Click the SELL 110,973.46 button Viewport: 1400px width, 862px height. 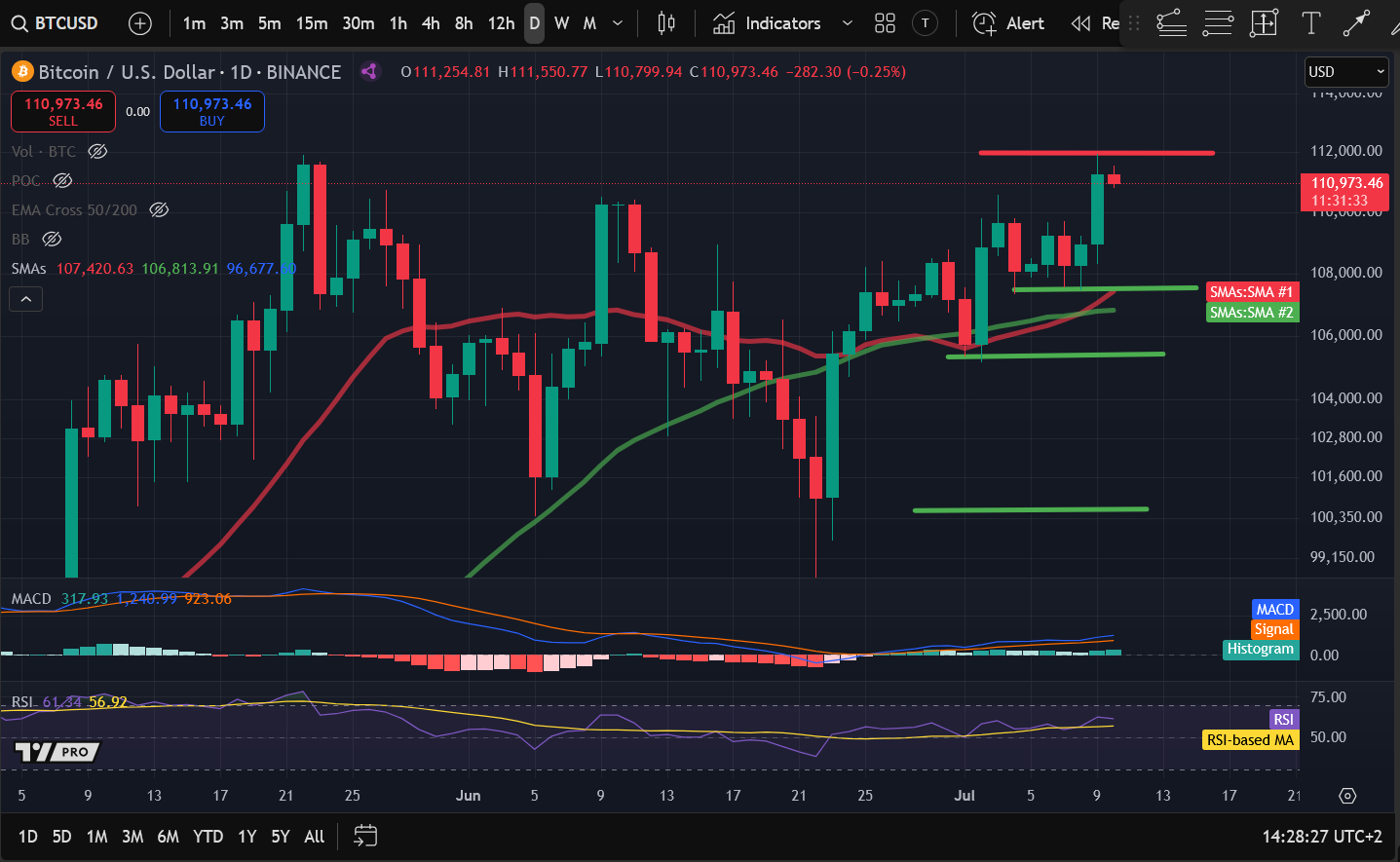click(x=63, y=111)
